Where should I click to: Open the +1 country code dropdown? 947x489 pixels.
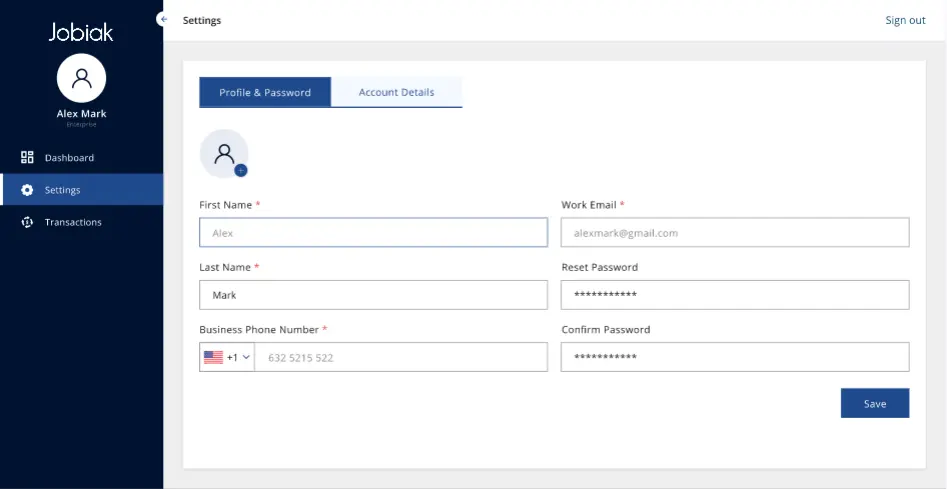tap(227, 357)
